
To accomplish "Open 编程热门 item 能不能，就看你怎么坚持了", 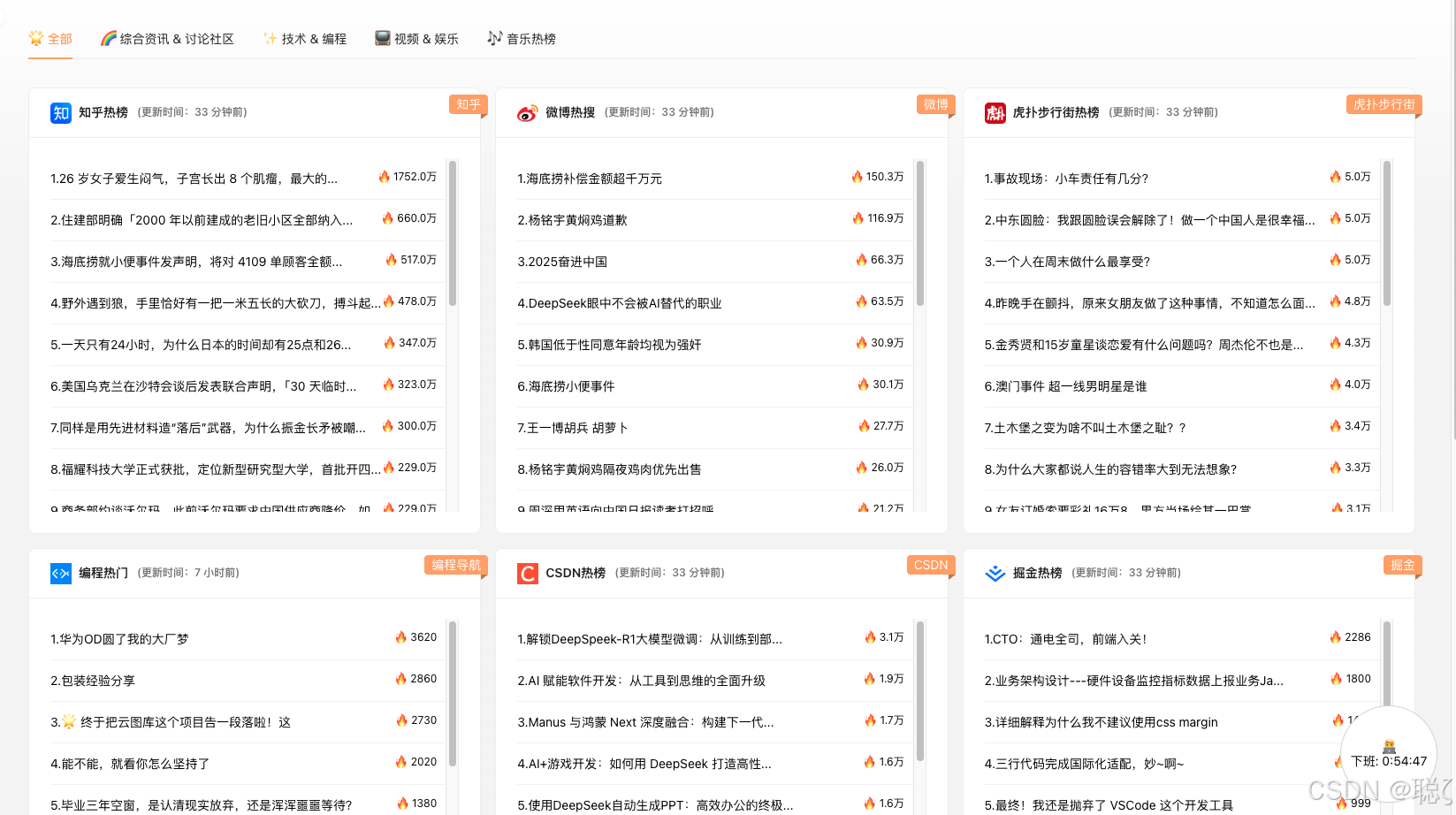I will (130, 764).
